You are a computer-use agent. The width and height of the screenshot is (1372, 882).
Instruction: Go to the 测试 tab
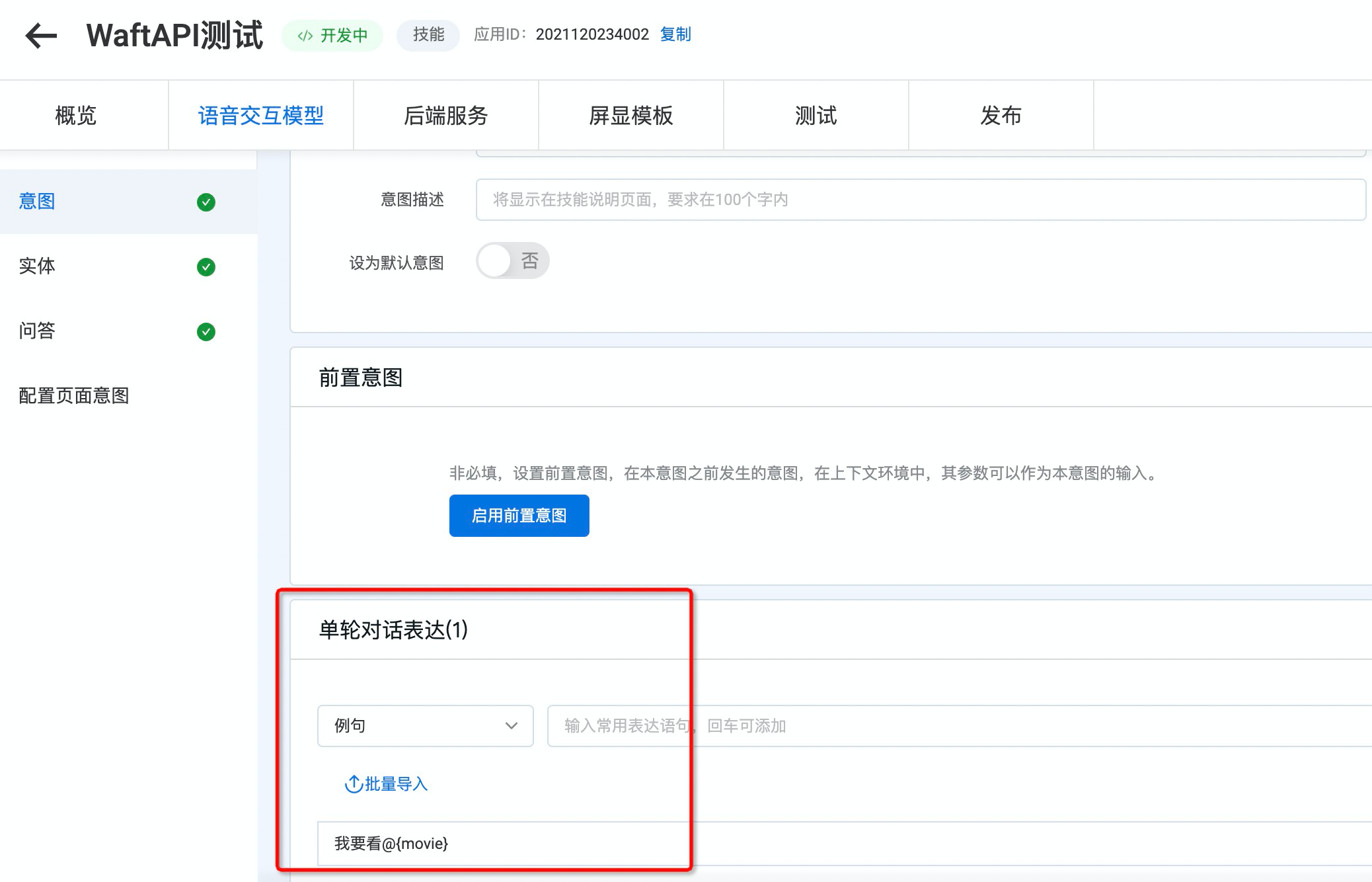pos(816,116)
